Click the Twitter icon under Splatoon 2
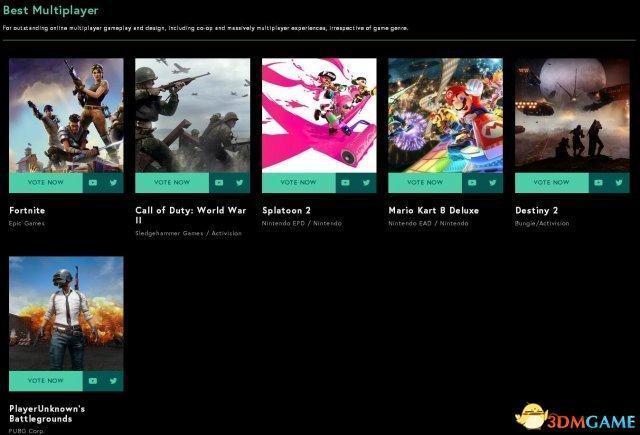Viewport: 640px width, 435px height. 367,182
